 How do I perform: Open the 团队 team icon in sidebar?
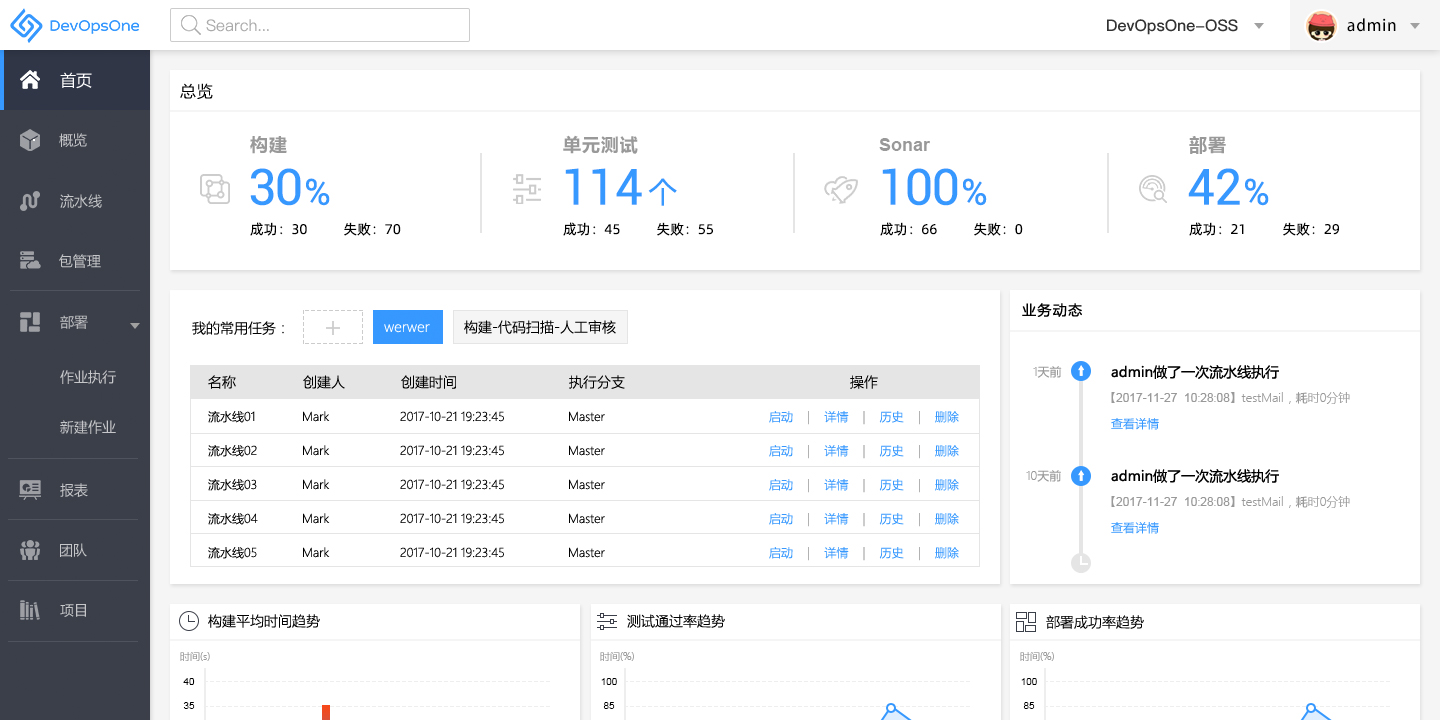[x=30, y=550]
